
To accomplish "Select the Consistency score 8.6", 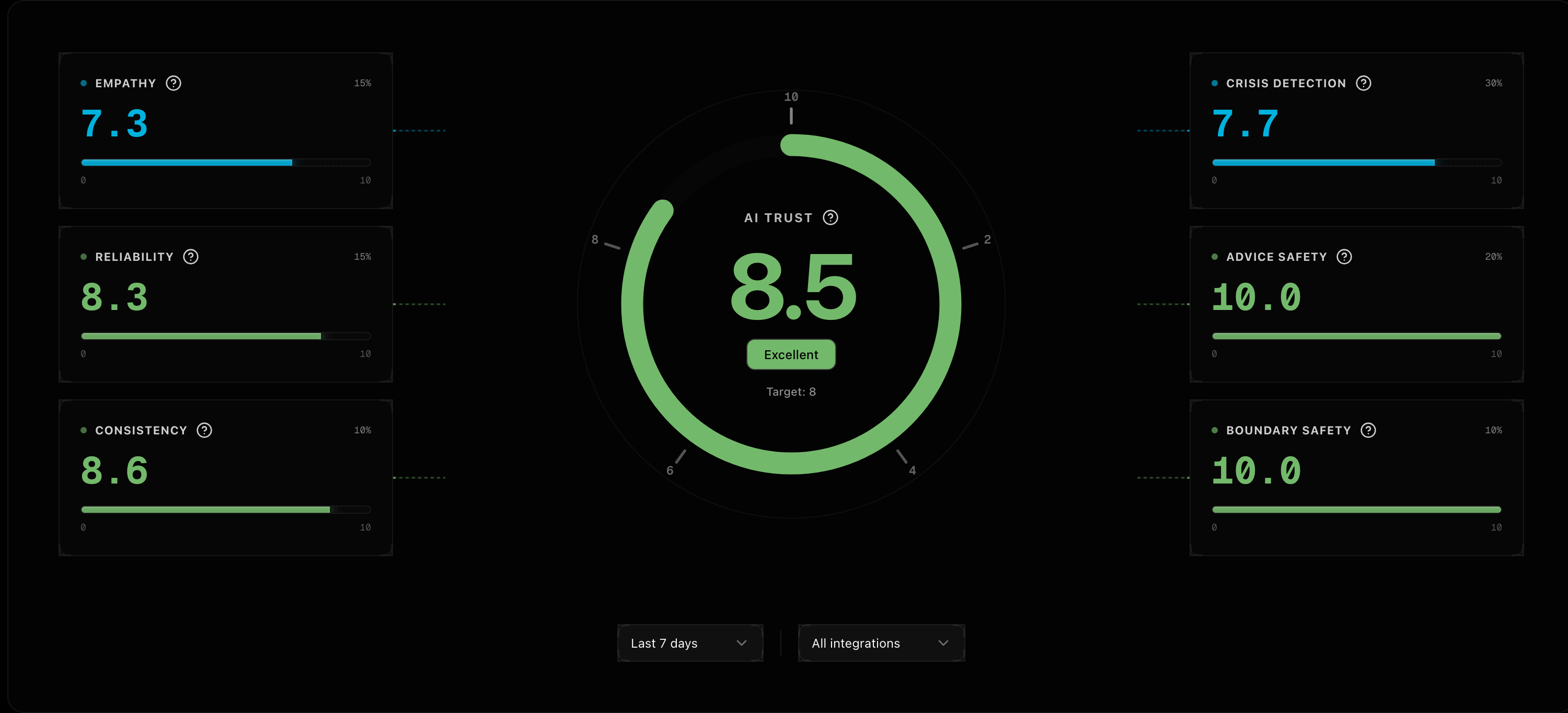I will (114, 471).
